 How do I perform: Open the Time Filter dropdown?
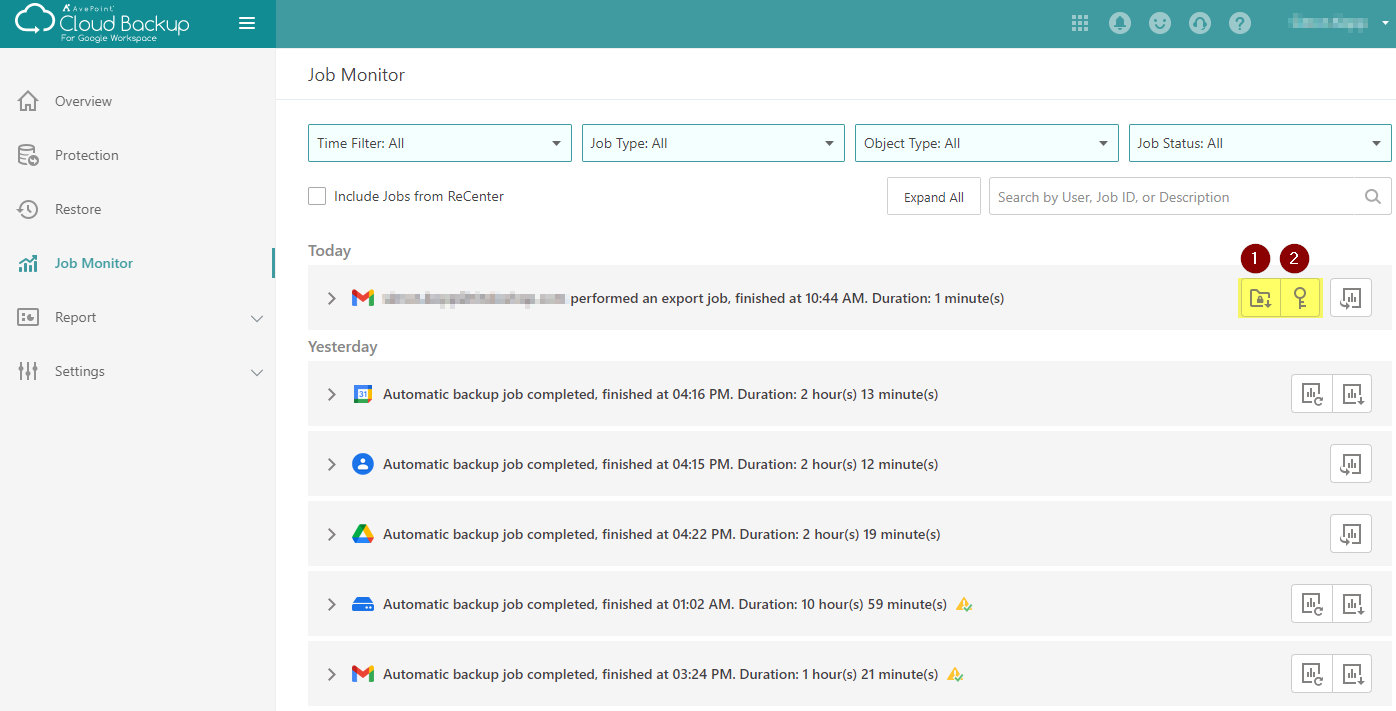(x=439, y=143)
